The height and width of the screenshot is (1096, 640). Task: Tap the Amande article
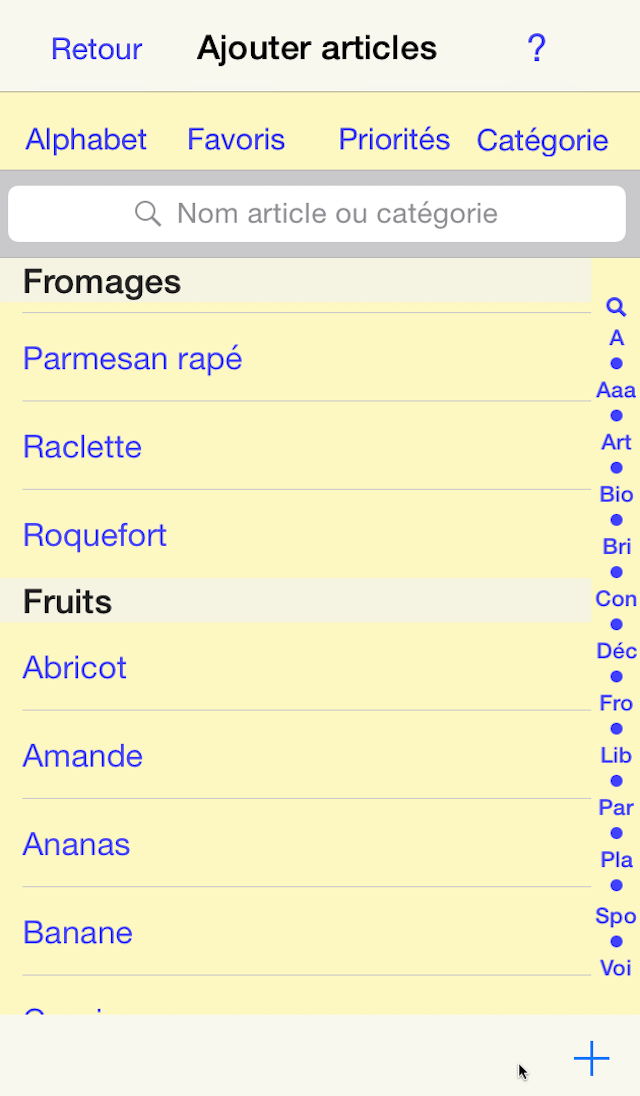tap(83, 756)
